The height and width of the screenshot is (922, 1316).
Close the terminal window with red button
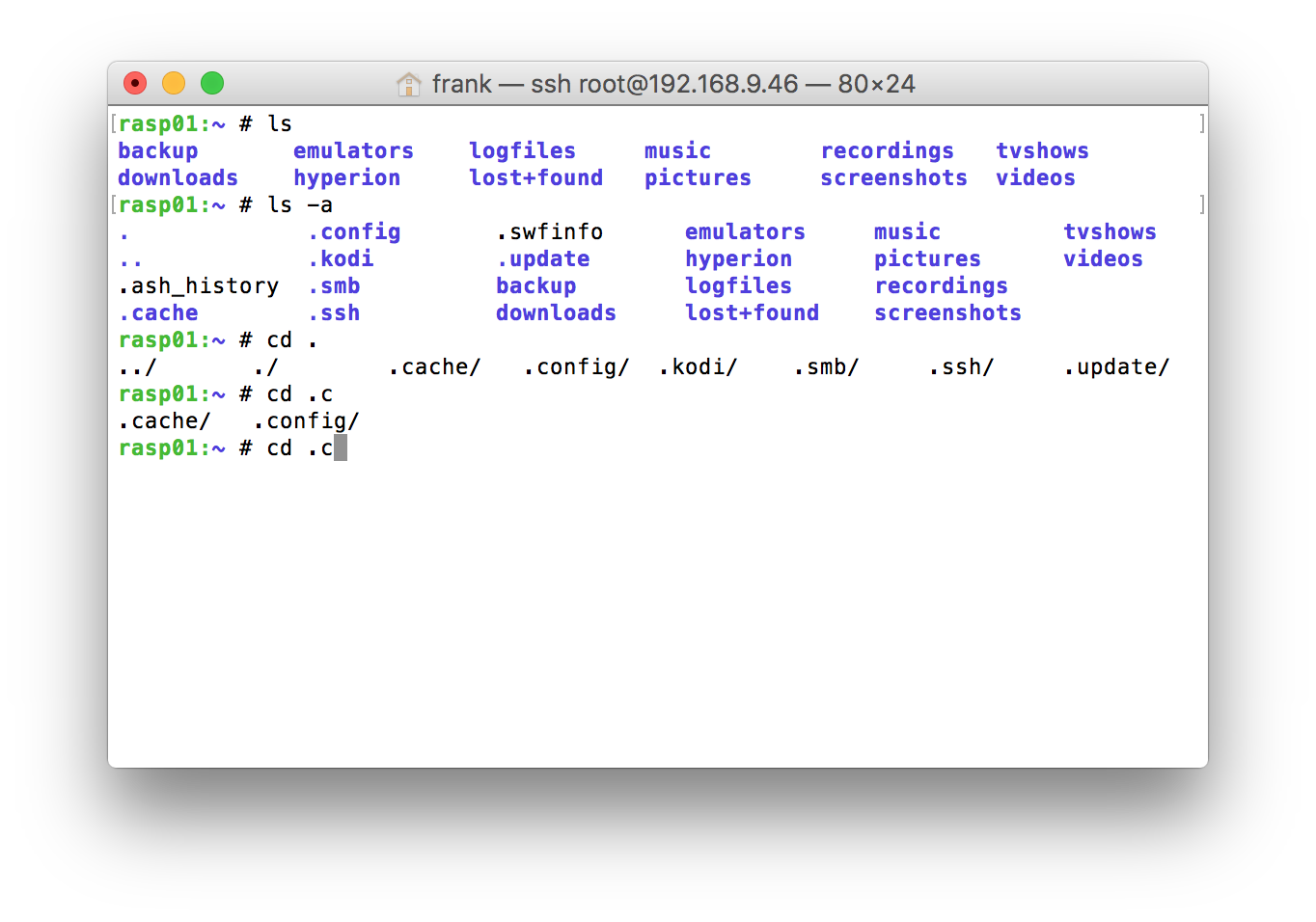tap(135, 84)
